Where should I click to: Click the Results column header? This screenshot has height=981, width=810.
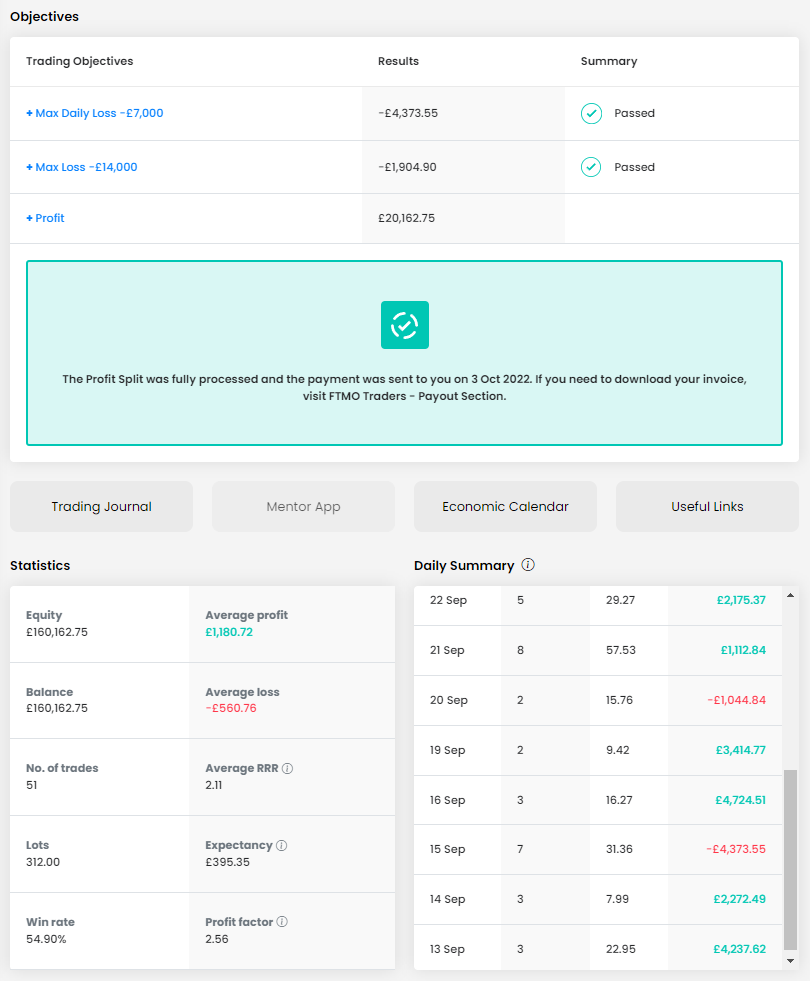(x=398, y=61)
